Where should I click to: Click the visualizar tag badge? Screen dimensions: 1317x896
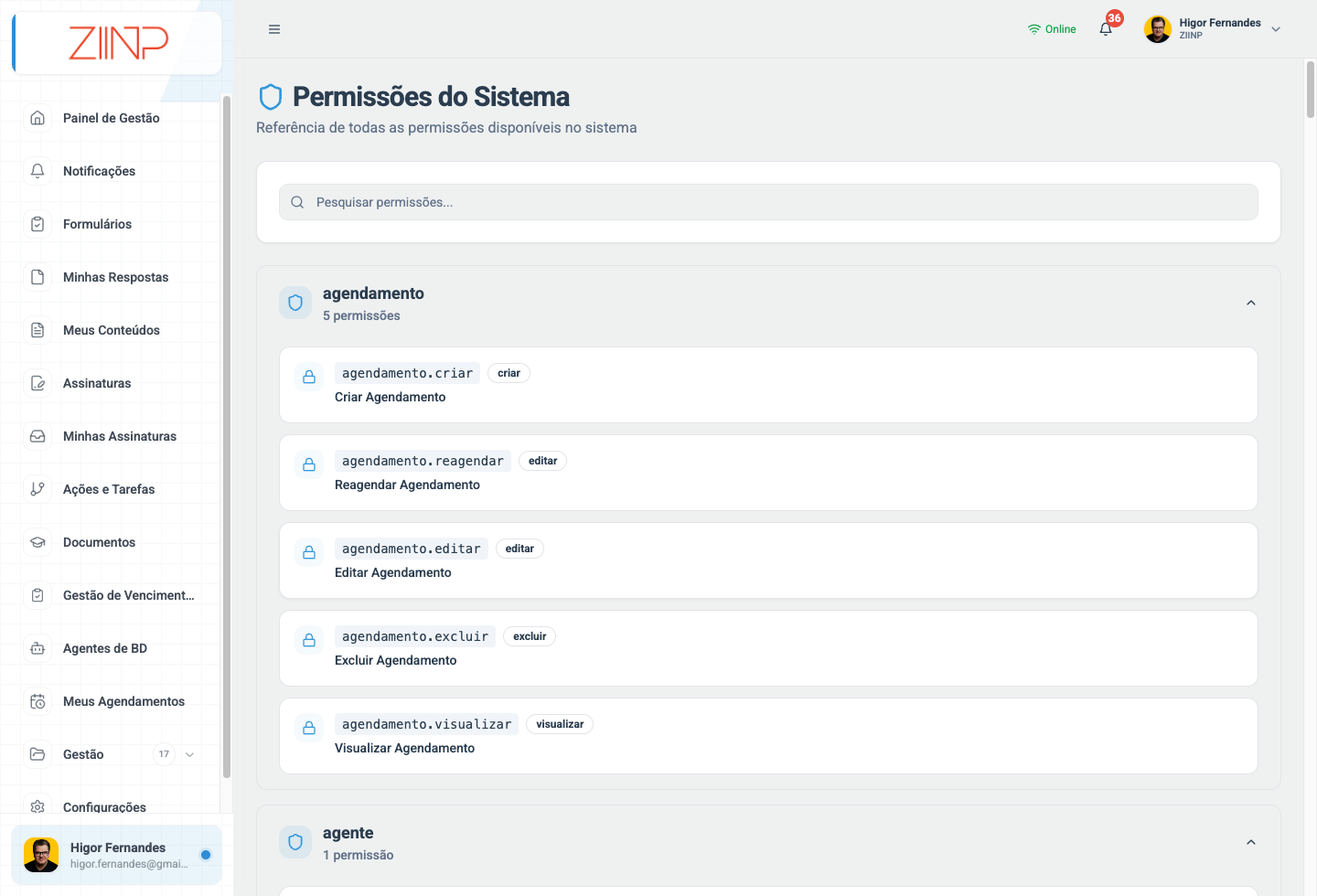[560, 724]
